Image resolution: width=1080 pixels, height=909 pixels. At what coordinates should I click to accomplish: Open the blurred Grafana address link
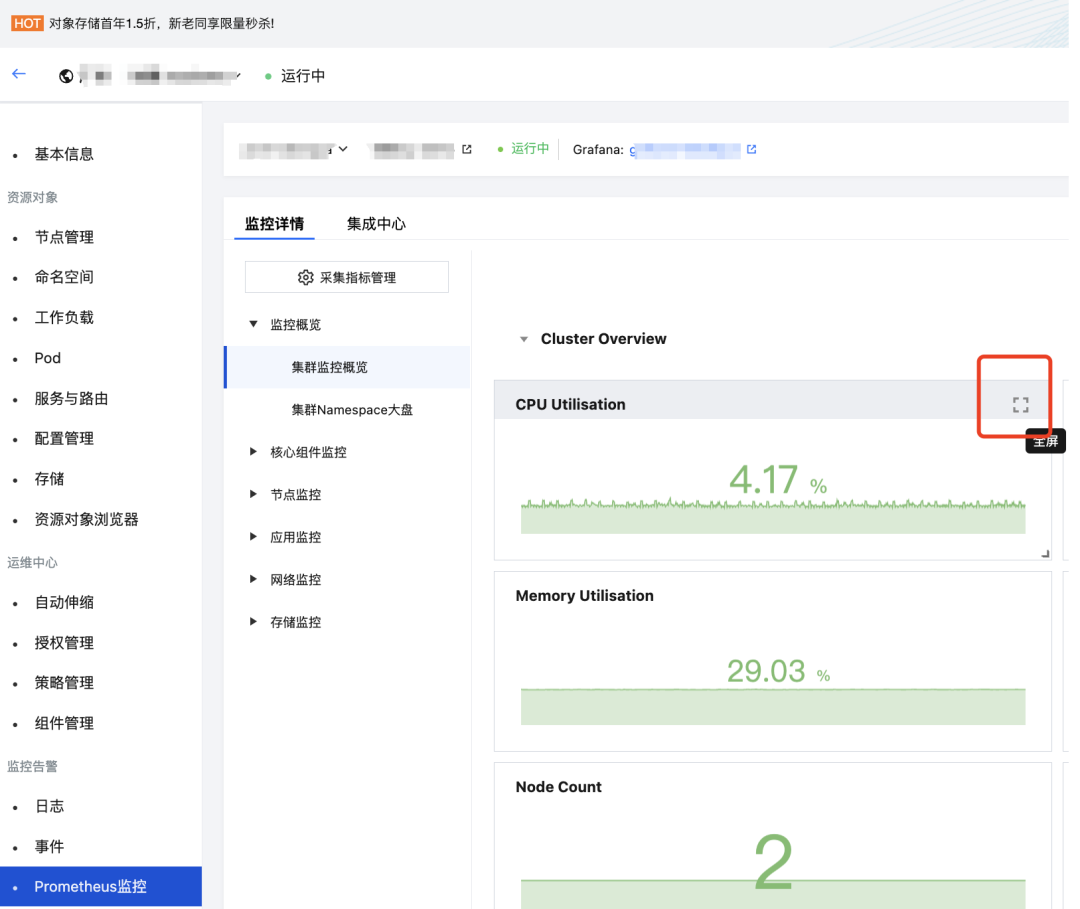tap(685, 150)
